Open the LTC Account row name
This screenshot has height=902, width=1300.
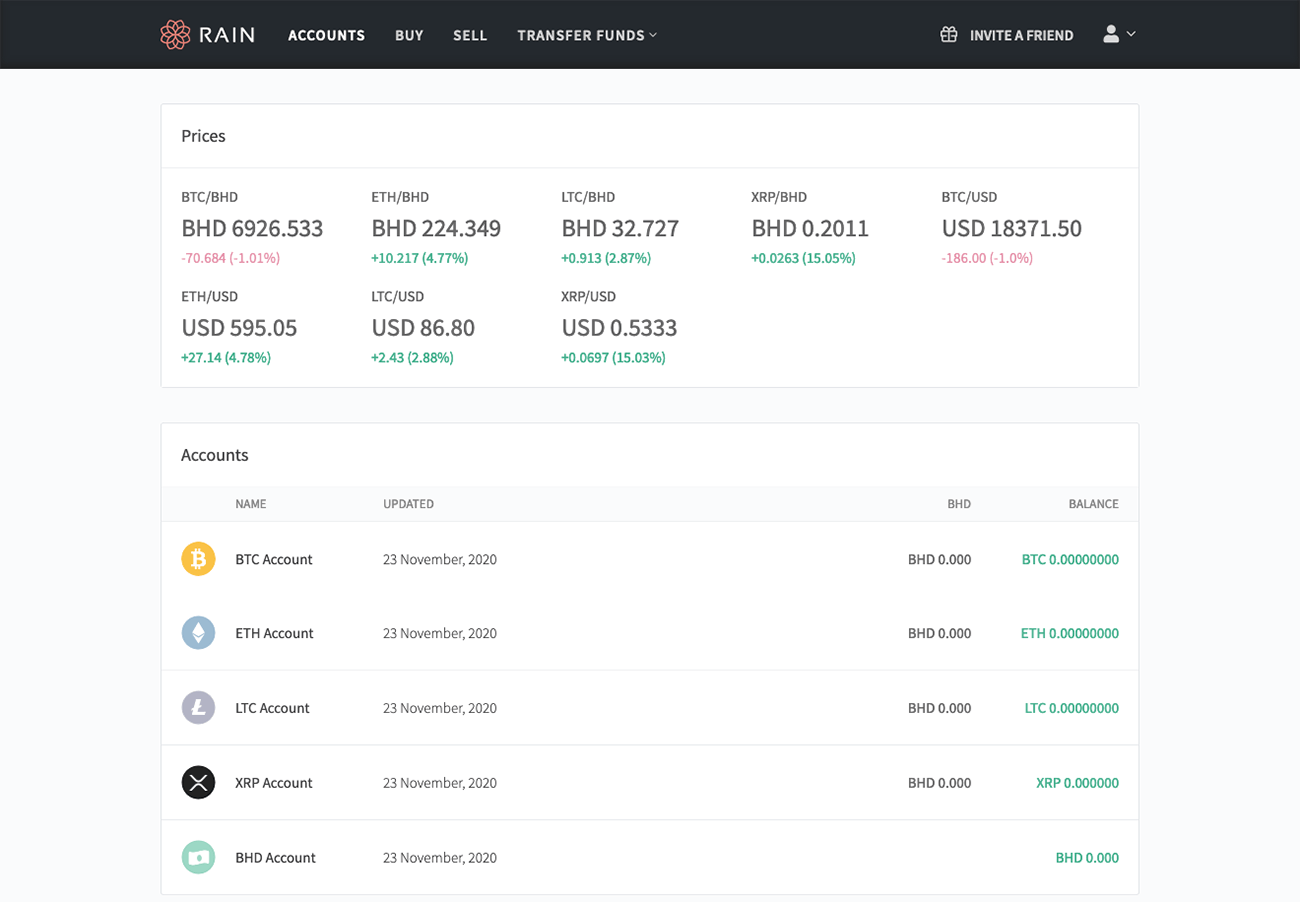(x=272, y=708)
